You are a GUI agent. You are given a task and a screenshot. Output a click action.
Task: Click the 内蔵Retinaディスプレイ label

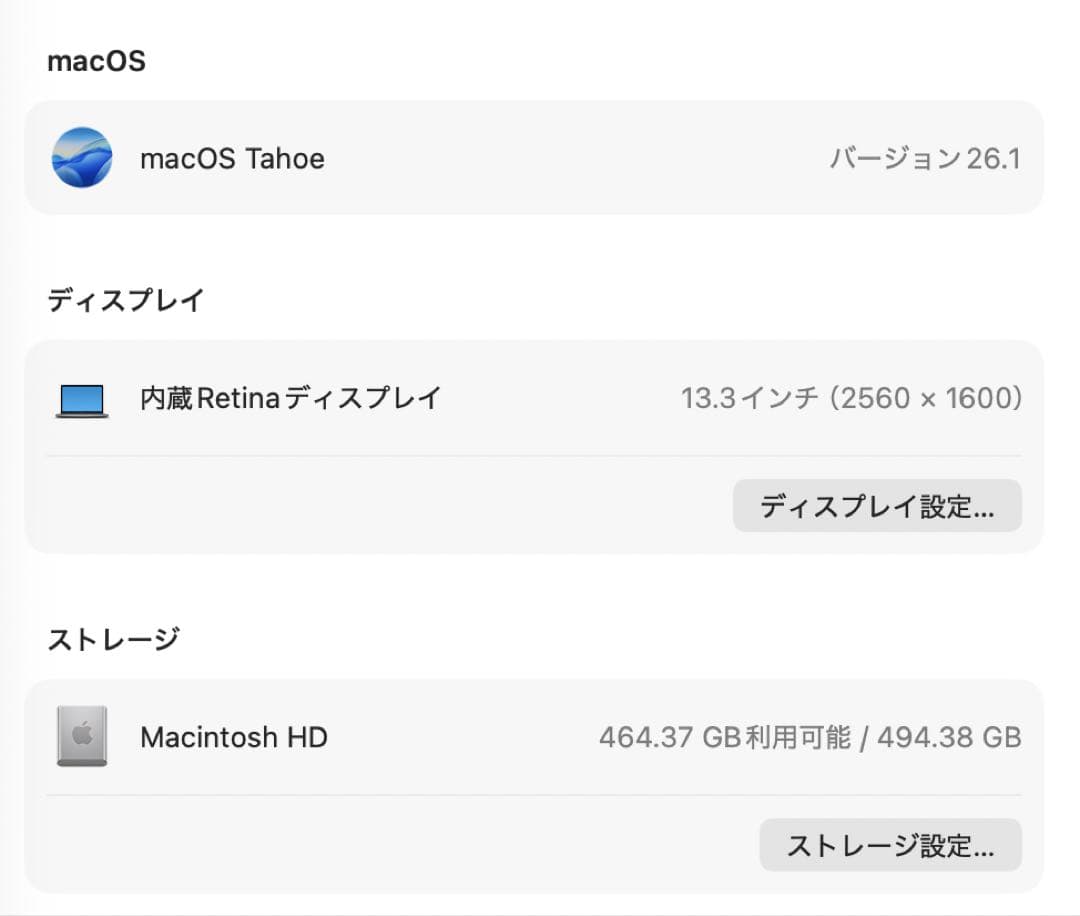pos(288,398)
